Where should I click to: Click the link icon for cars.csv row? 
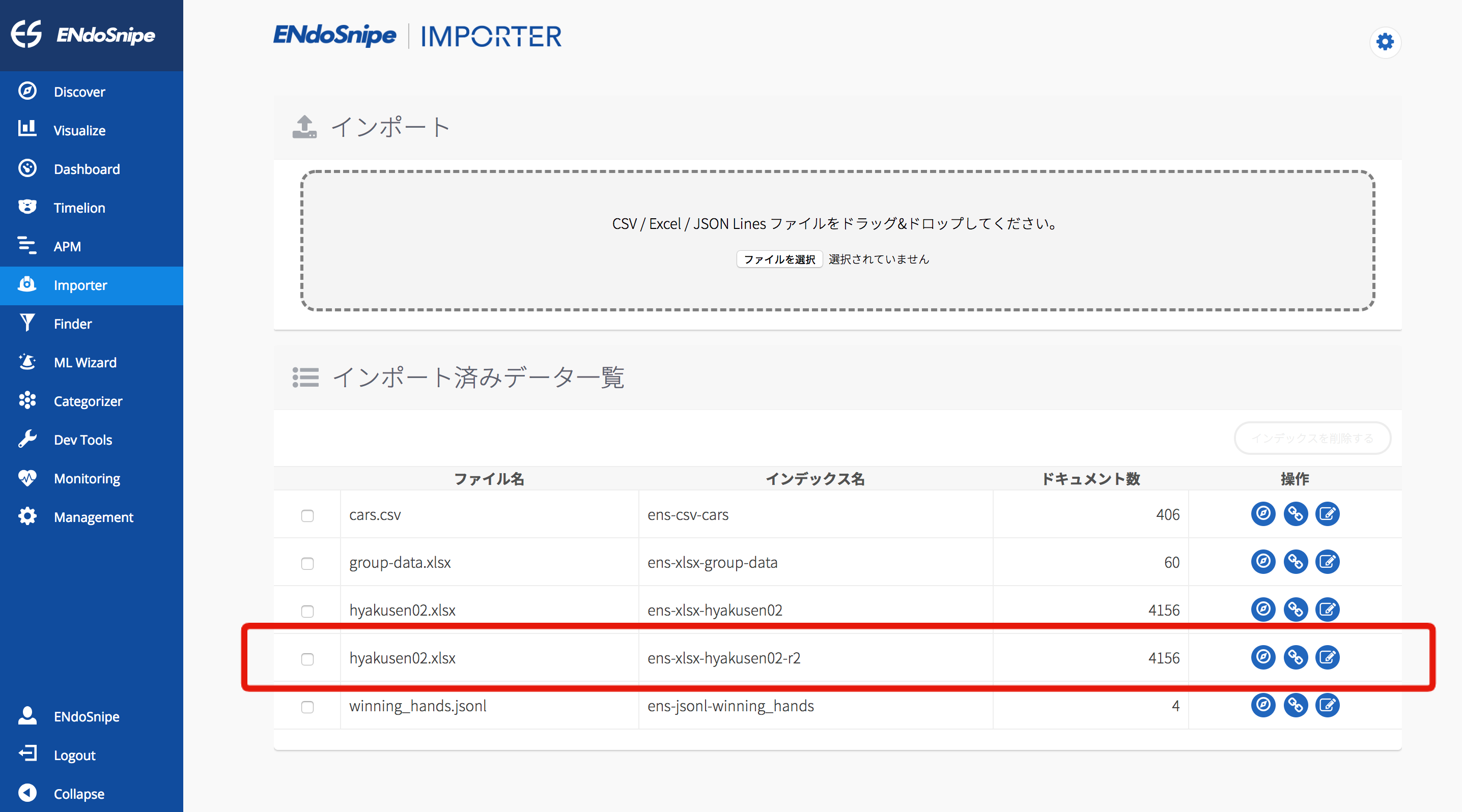coord(1295,514)
